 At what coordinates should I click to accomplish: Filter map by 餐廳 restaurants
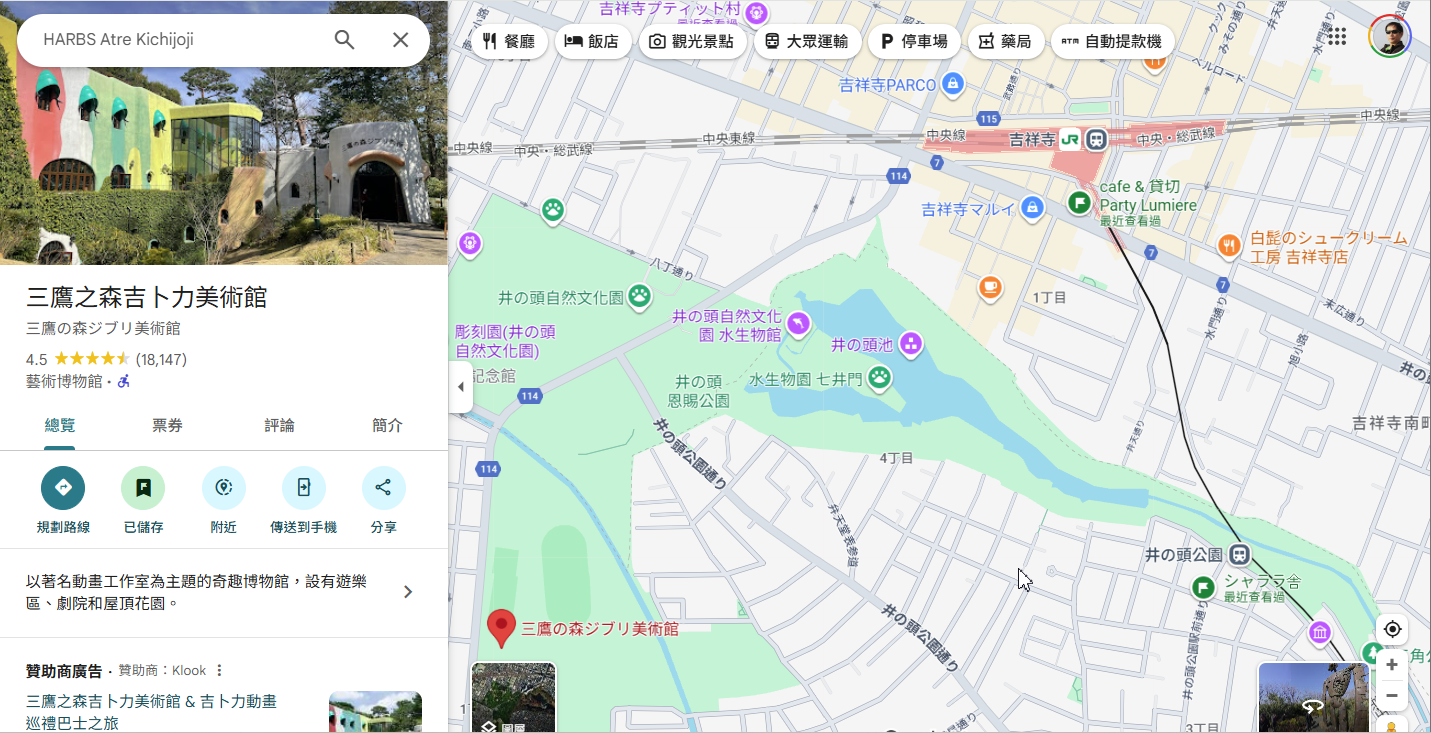(509, 41)
